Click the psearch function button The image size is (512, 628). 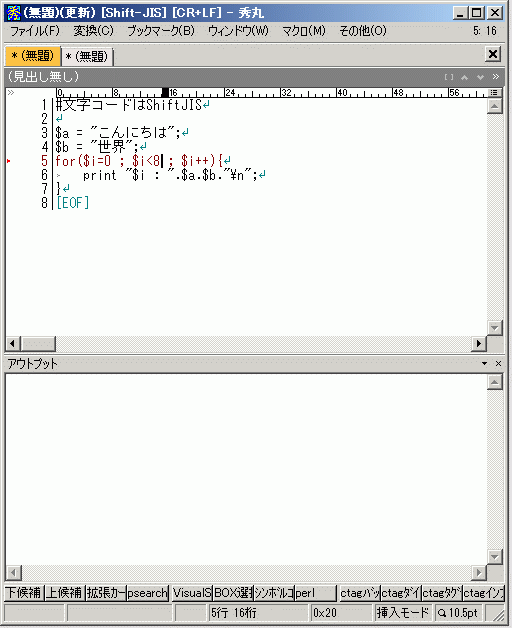147,593
